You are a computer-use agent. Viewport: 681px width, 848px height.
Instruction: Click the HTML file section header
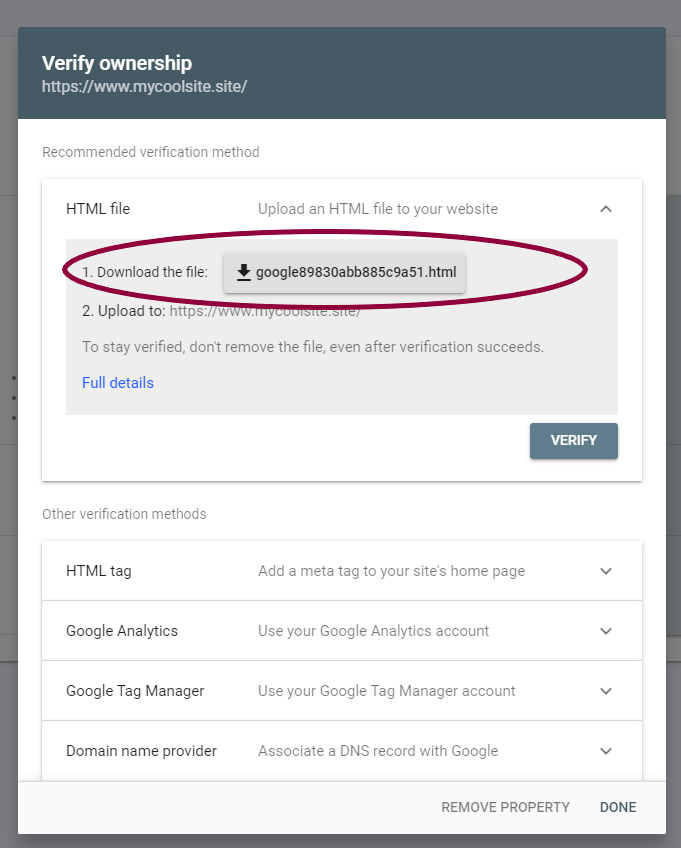click(342, 209)
